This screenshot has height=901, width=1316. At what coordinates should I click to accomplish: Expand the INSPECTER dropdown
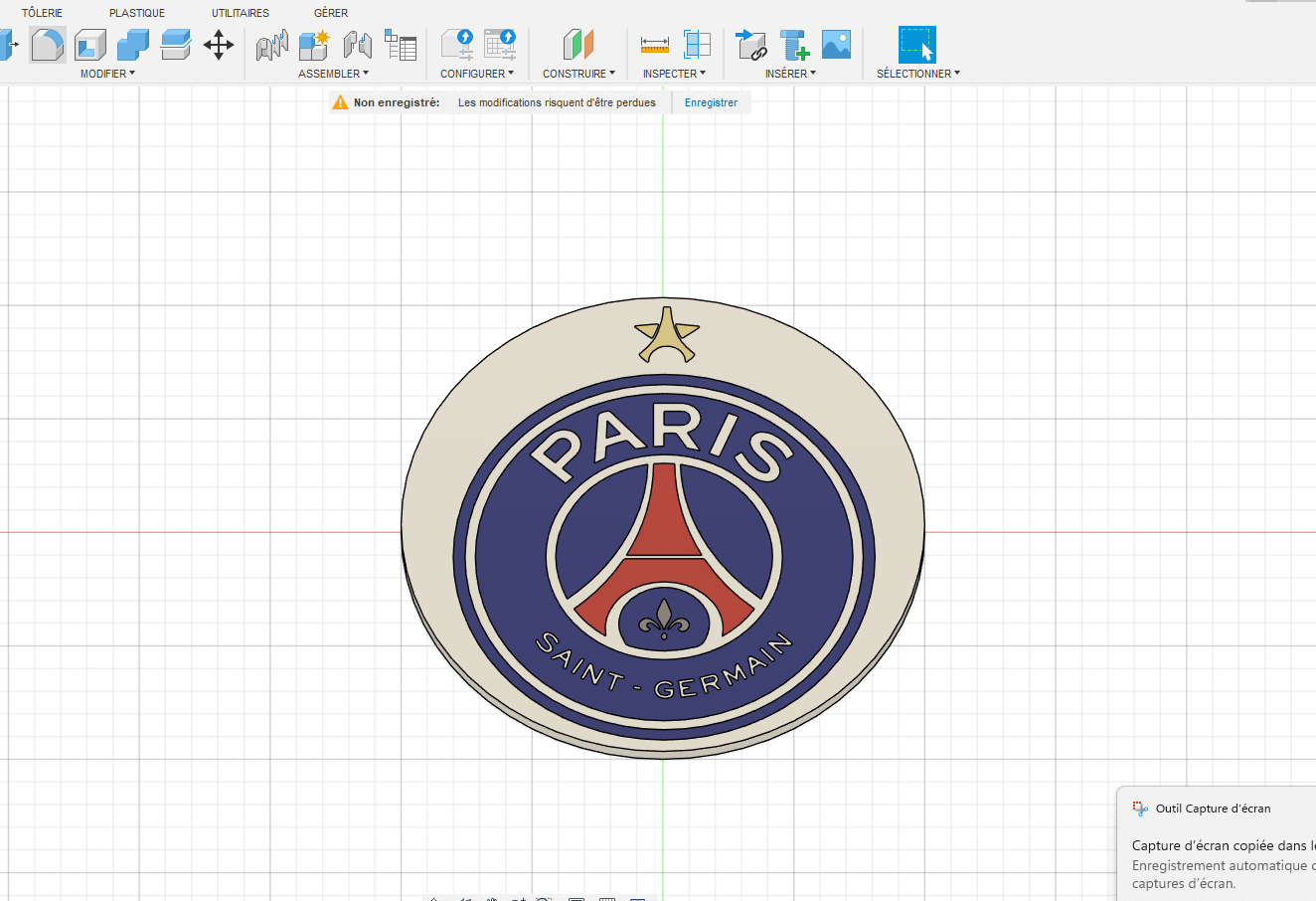(x=674, y=74)
